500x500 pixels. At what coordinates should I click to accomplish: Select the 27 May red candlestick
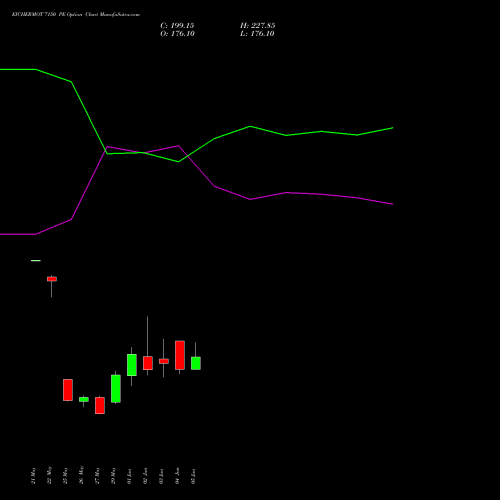click(x=100, y=405)
